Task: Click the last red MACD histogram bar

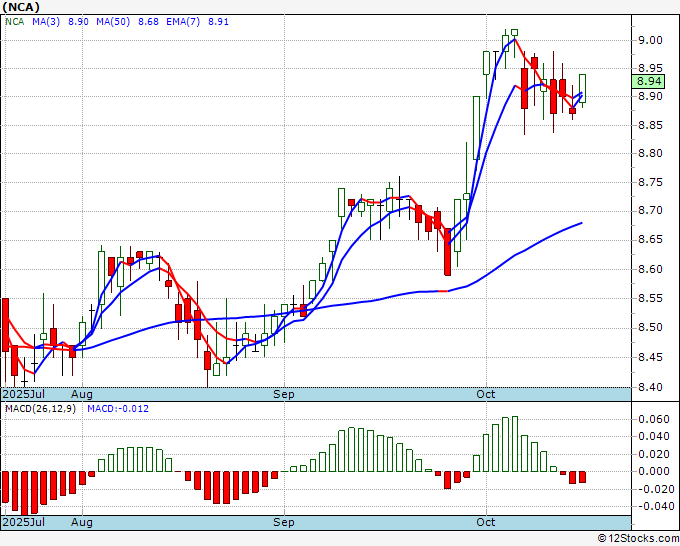Action: pyautogui.click(x=582, y=477)
